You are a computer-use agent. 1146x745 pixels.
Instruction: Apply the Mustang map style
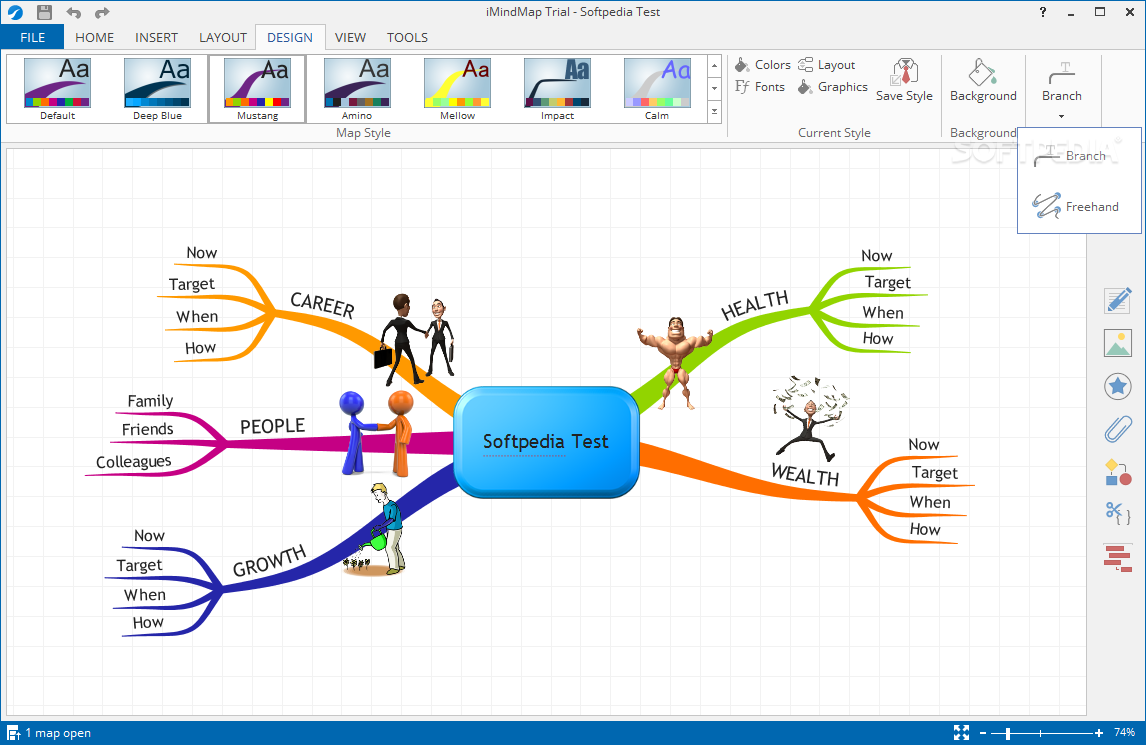(x=257, y=88)
